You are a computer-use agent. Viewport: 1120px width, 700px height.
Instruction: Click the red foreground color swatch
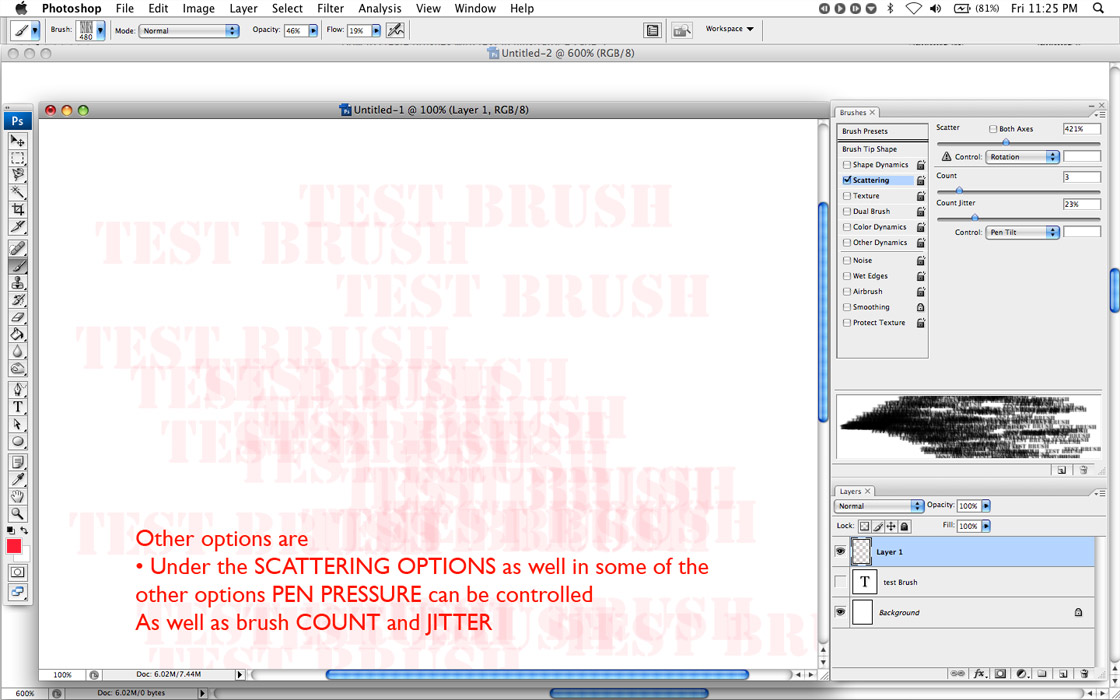14,547
